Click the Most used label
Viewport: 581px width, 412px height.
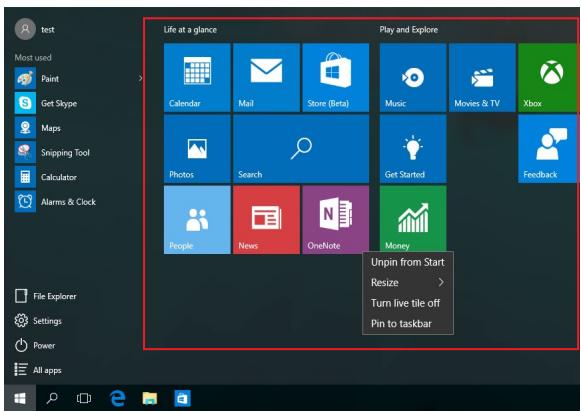pyautogui.click(x=33, y=57)
